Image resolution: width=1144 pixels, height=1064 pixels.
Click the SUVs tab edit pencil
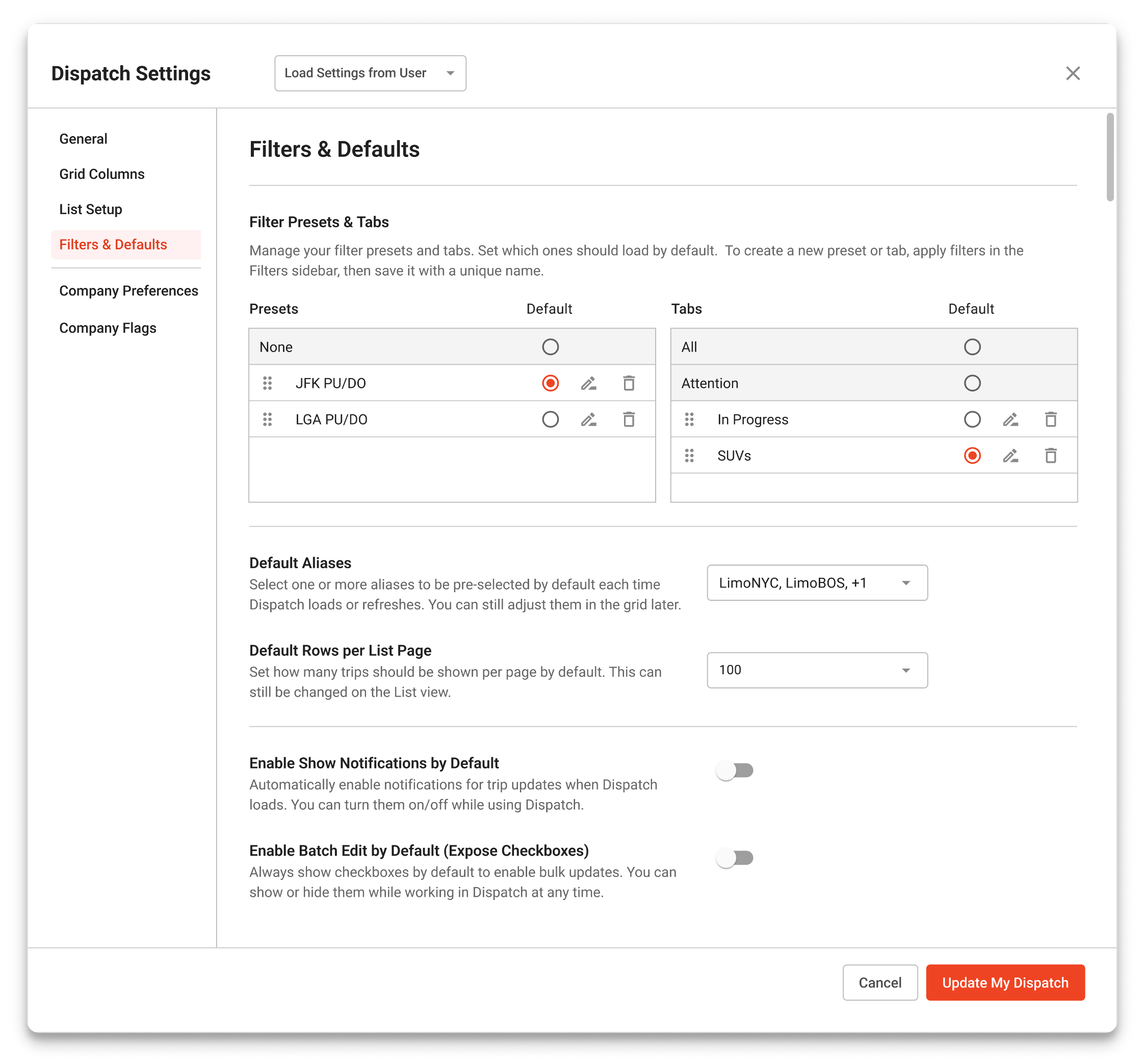[1010, 456]
